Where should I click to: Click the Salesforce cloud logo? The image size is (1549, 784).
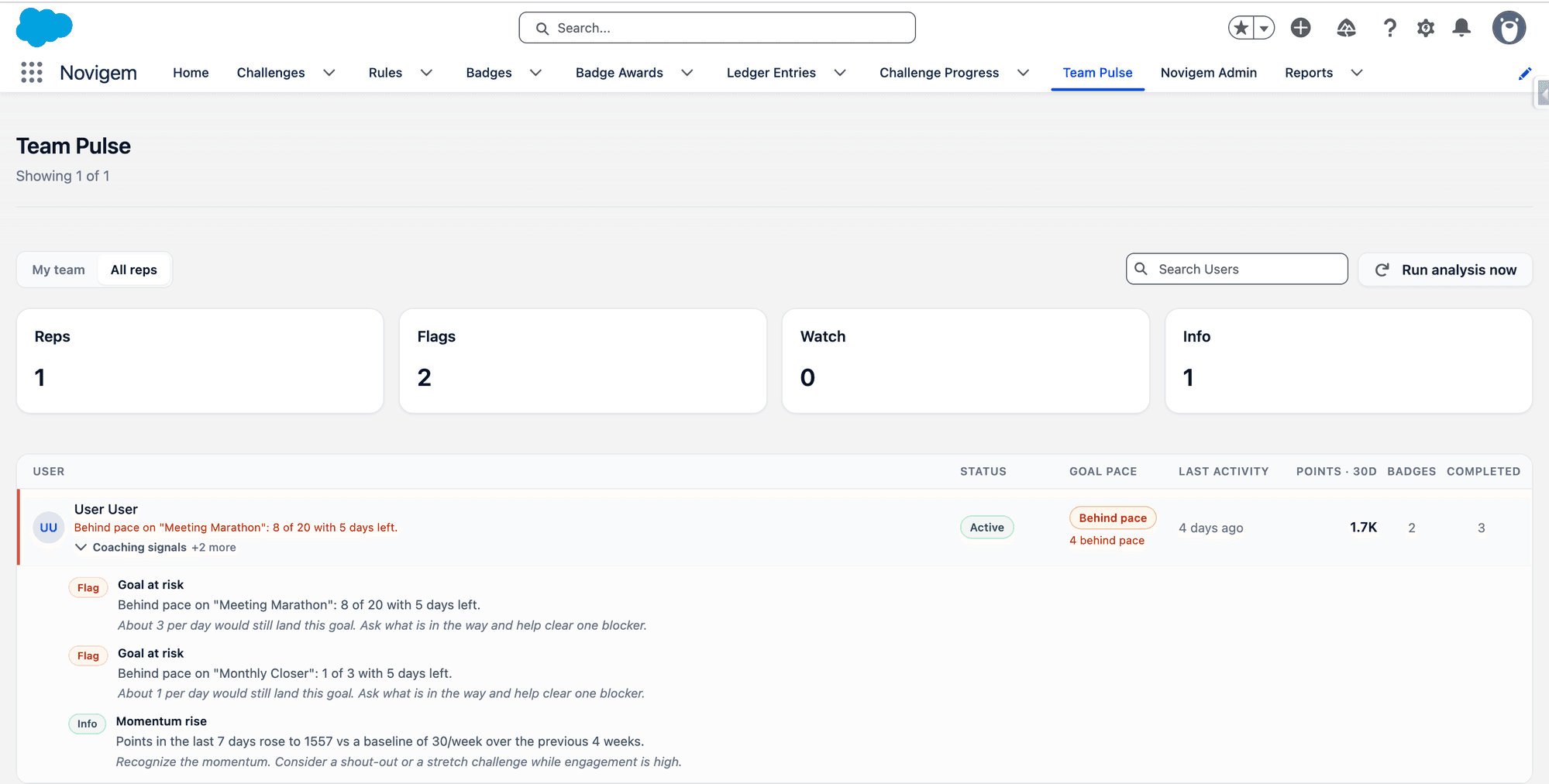coord(44,28)
